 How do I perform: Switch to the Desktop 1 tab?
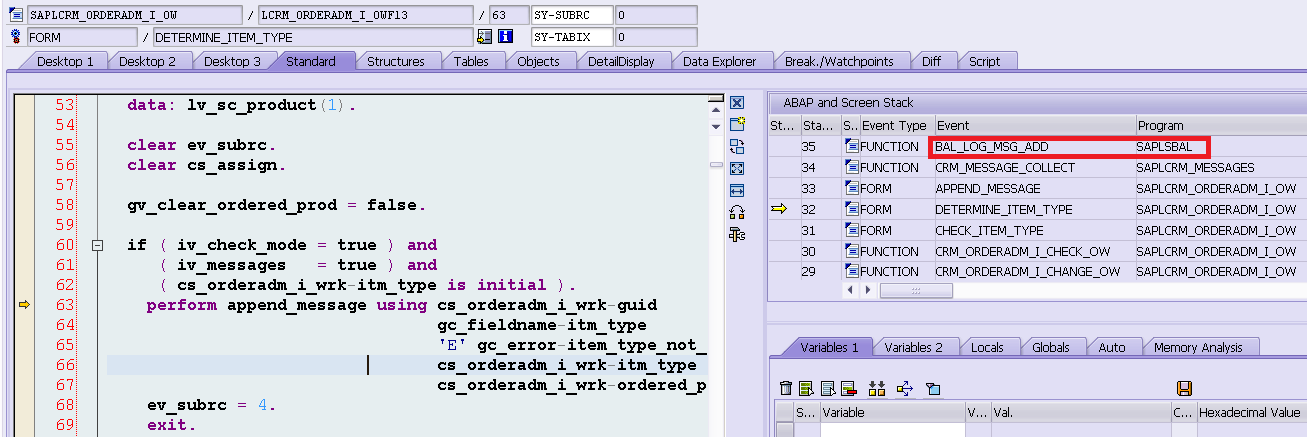coord(65,61)
